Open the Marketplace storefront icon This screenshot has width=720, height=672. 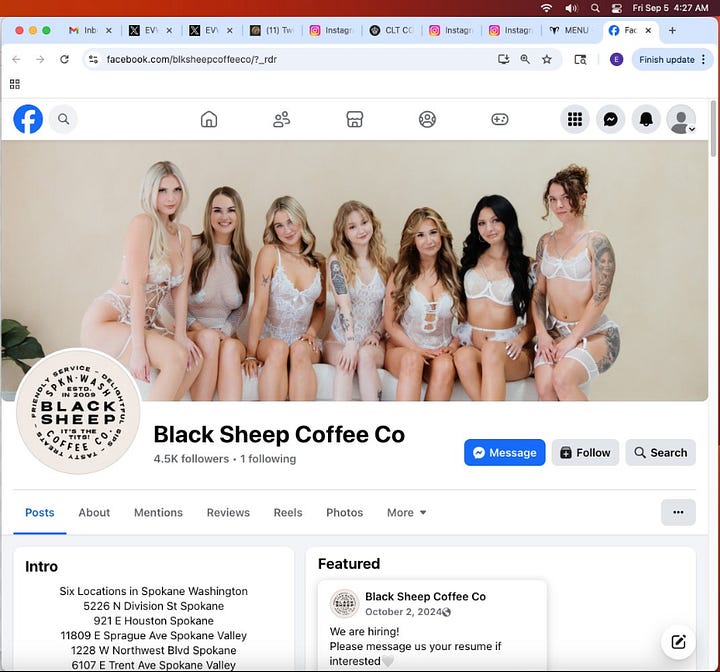(354, 119)
